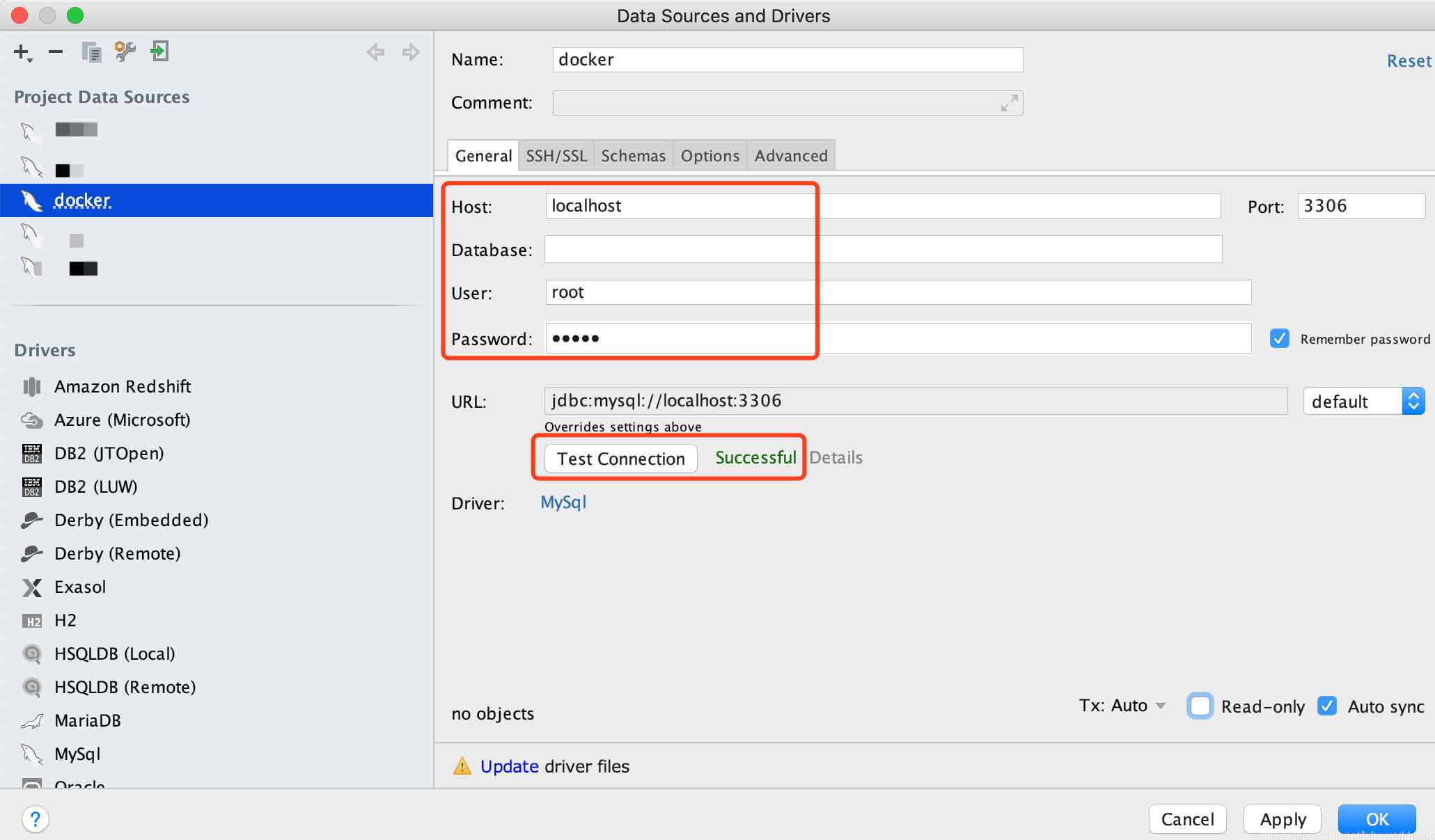Switch to the Advanced tab
The image size is (1435, 840).
(x=790, y=155)
